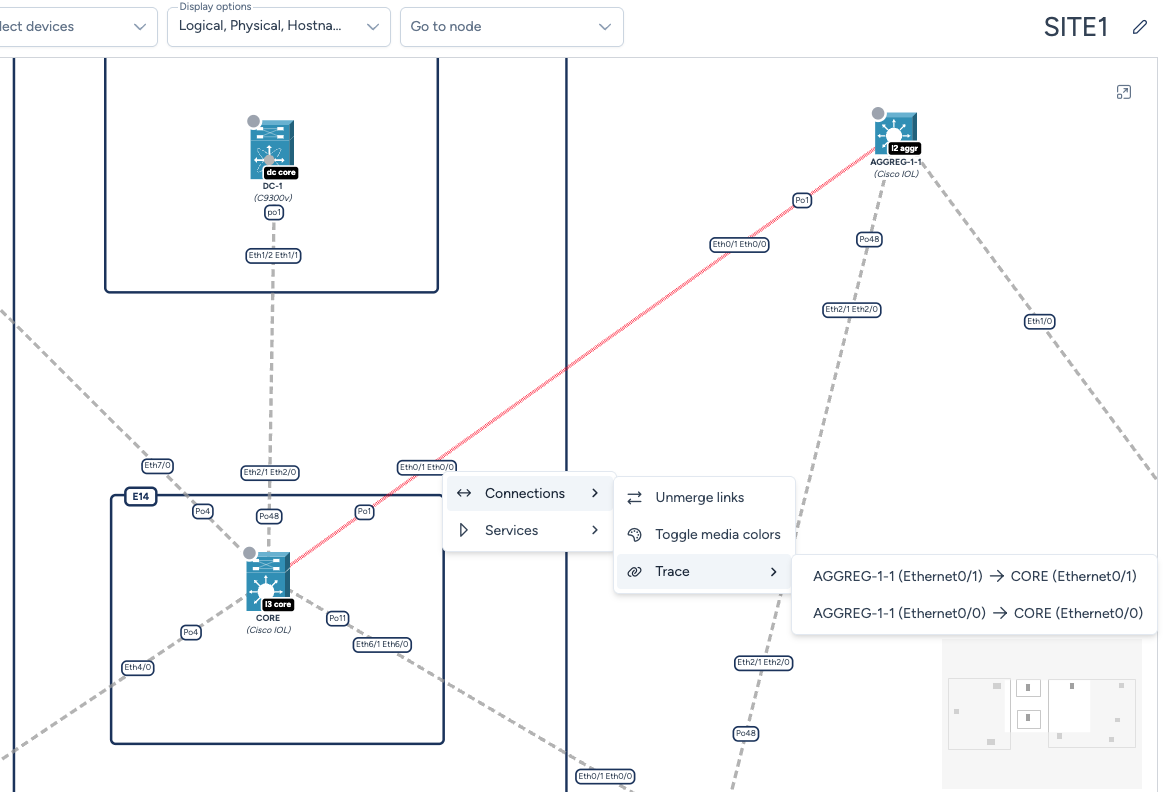Click the upper Po4 label inside E14
Viewport: 1175px width, 792px height.
[202, 512]
